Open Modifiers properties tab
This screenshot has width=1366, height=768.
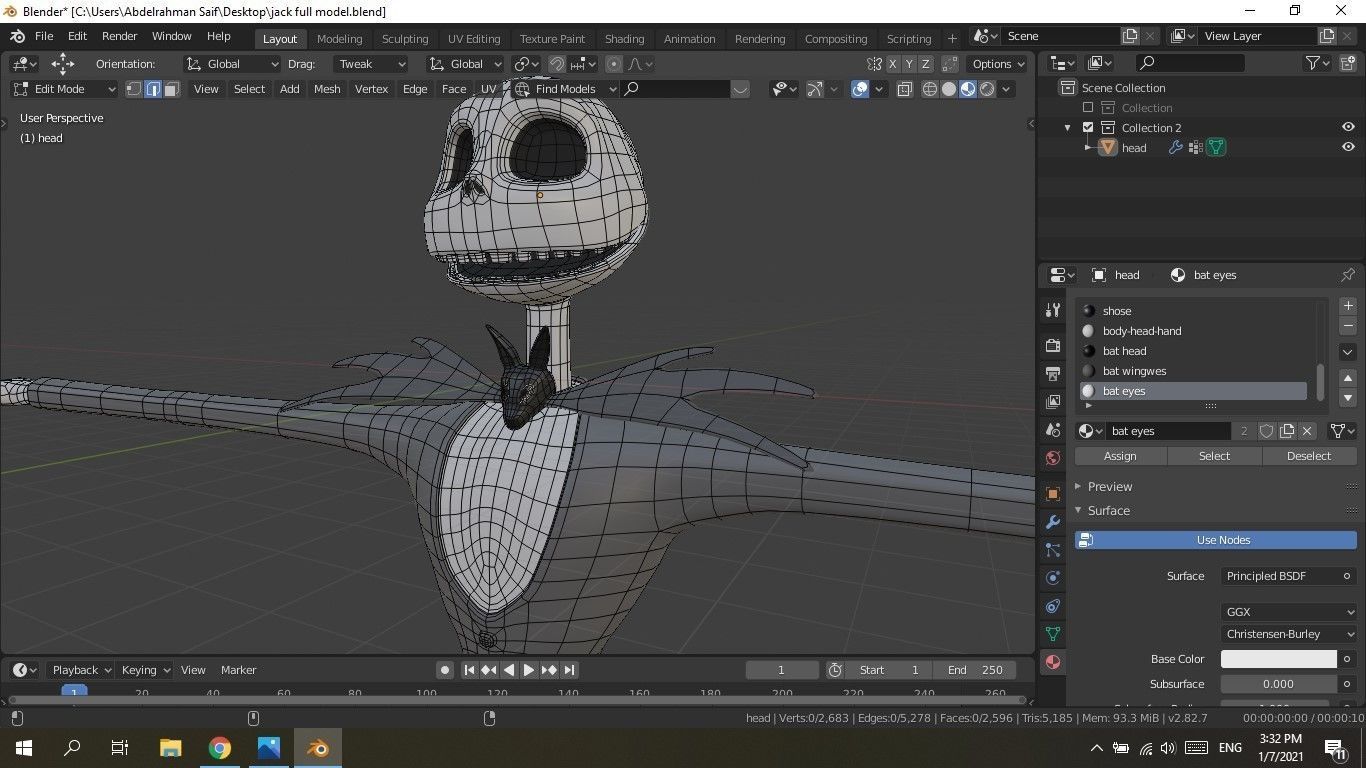1052,522
